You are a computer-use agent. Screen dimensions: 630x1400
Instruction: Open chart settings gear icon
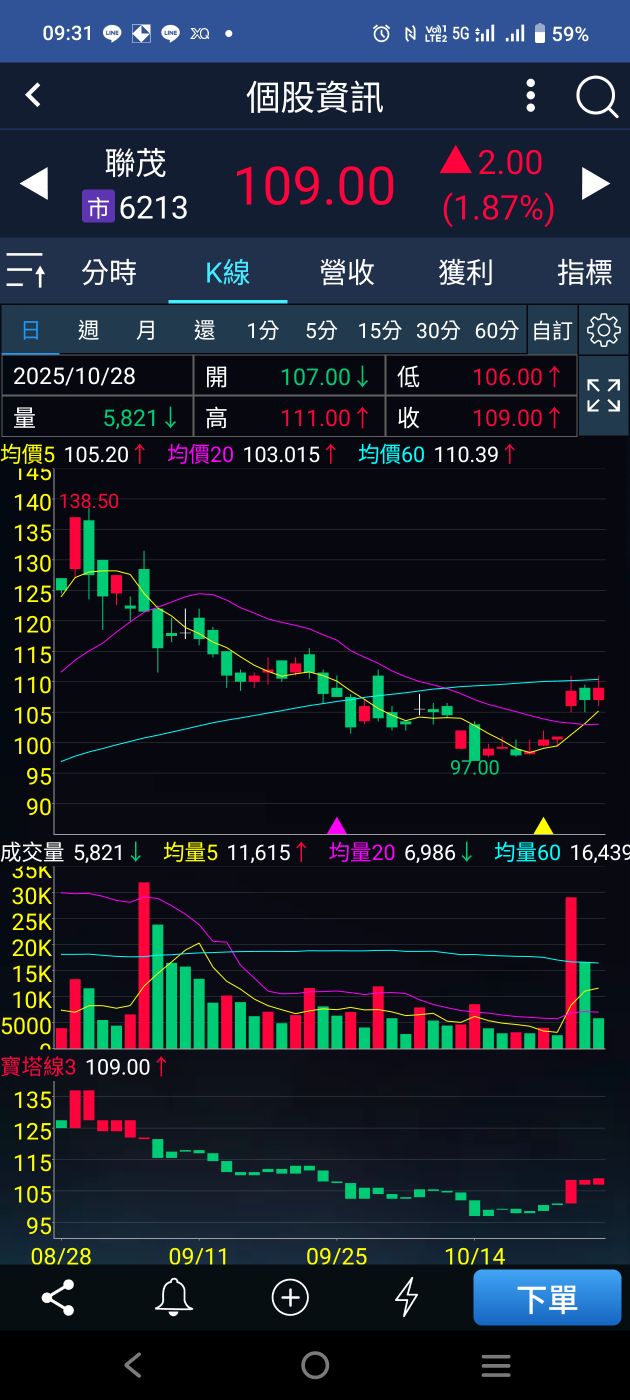tap(603, 331)
